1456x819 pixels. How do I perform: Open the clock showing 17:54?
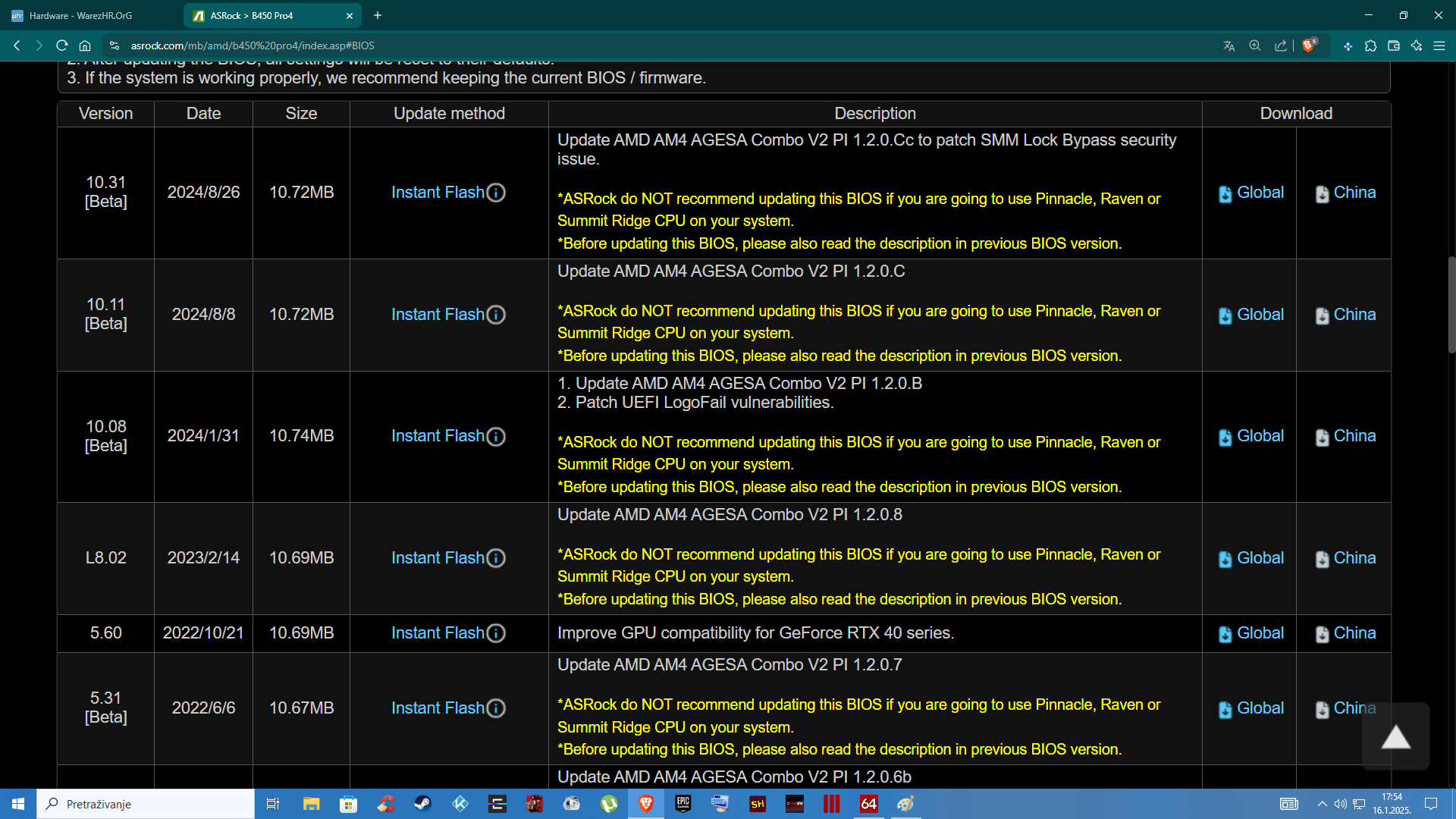coord(1392,804)
